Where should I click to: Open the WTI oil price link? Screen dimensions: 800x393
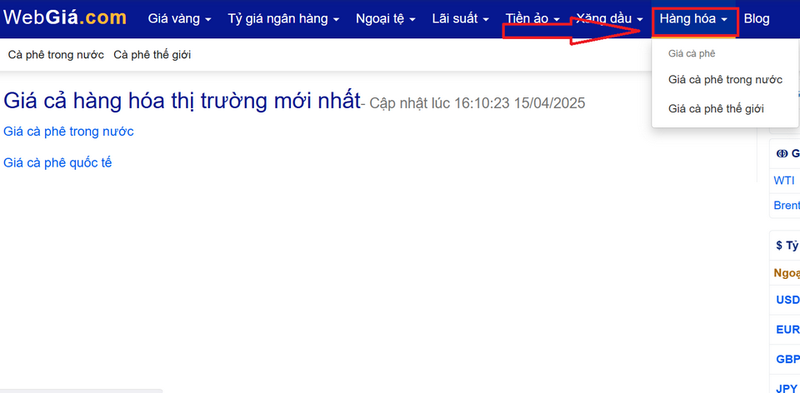(x=784, y=180)
